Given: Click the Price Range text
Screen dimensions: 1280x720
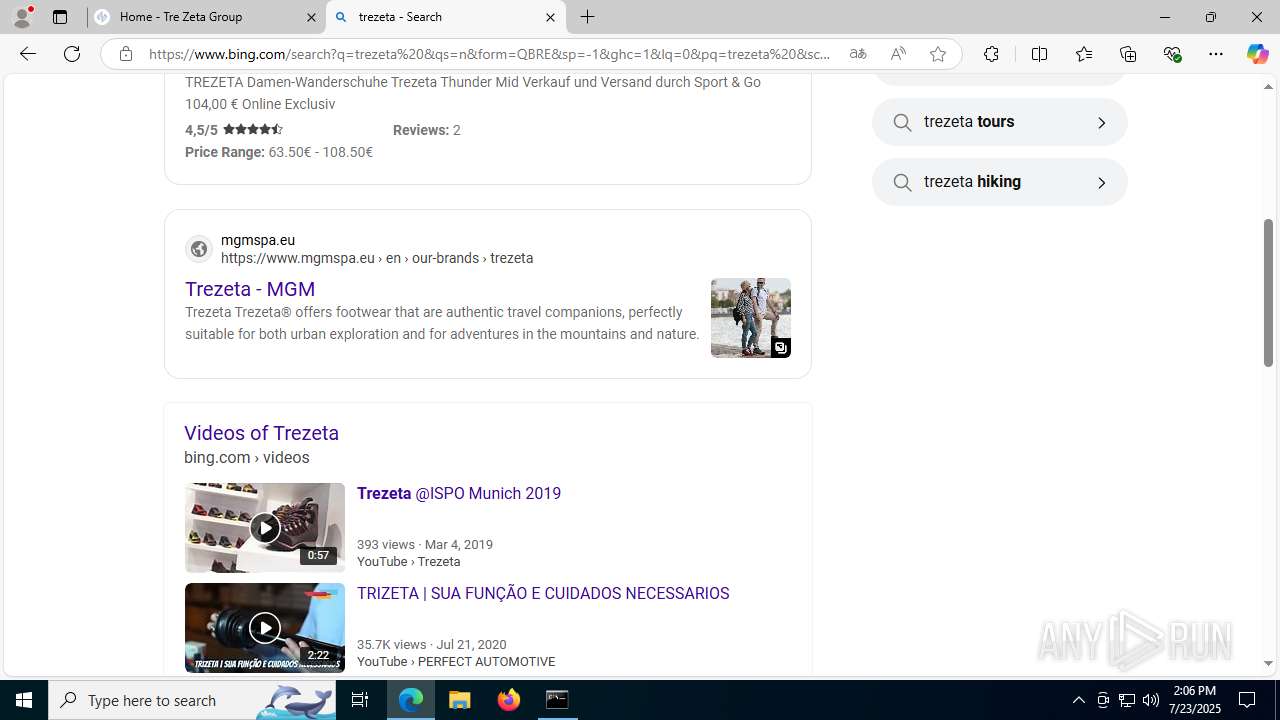Looking at the screenshot, I should [279, 152].
